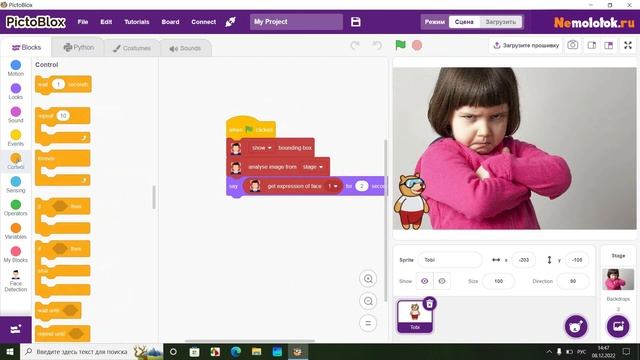This screenshot has width=640, height=360.
Task: Save project with the floppy disk icon
Action: pyautogui.click(x=356, y=22)
